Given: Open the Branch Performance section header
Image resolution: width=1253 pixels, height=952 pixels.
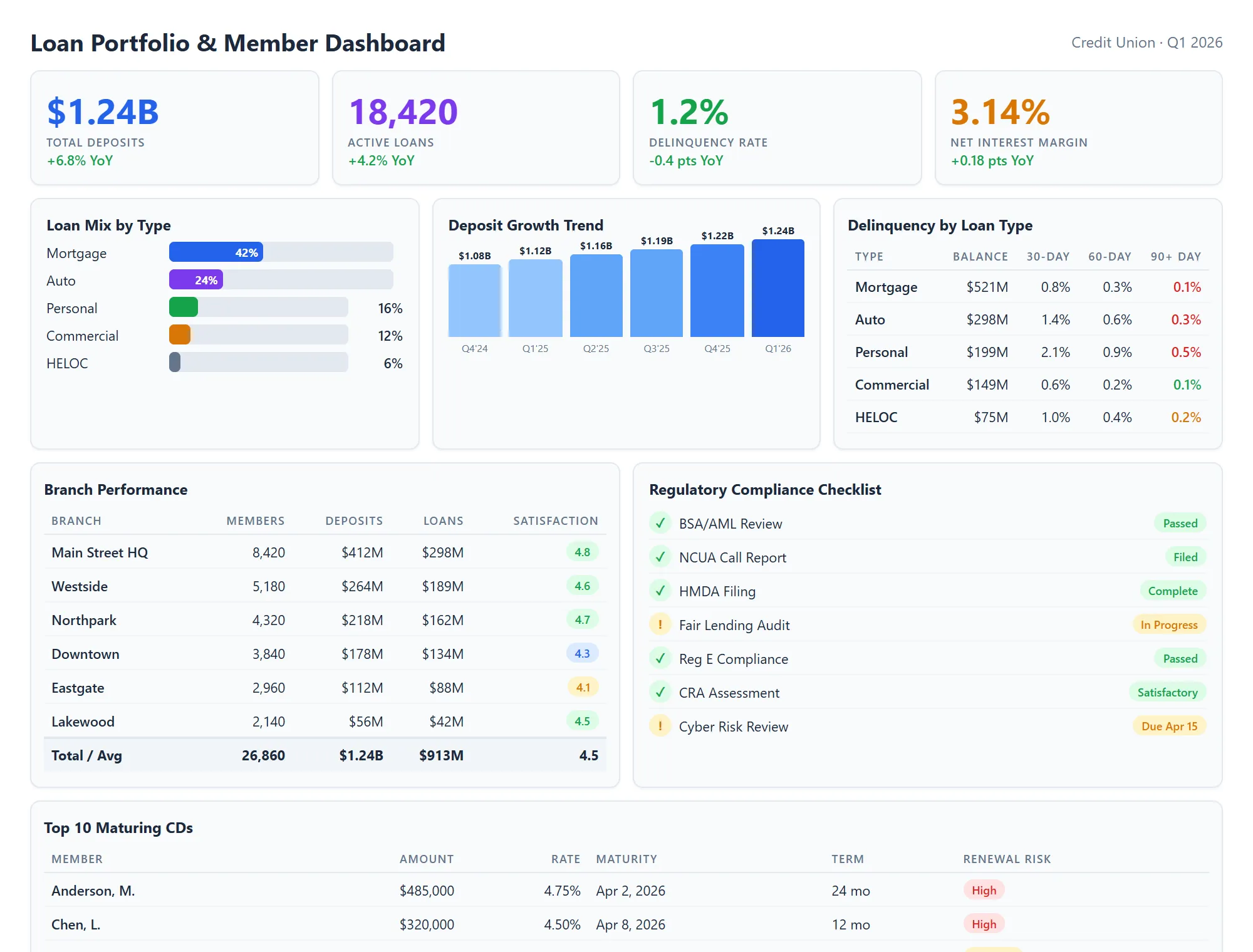Looking at the screenshot, I should [x=115, y=490].
